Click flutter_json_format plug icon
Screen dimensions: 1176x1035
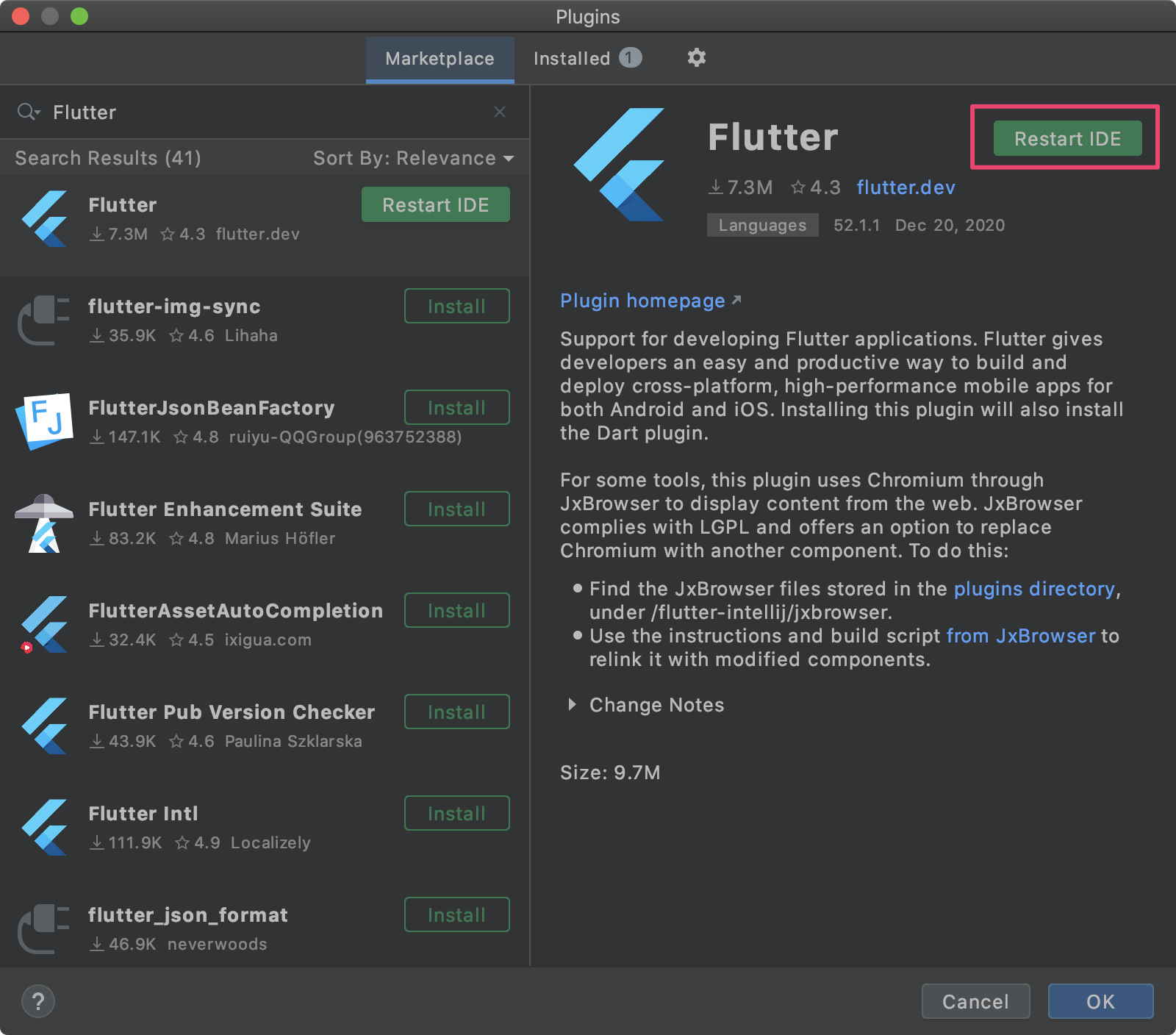click(43, 928)
